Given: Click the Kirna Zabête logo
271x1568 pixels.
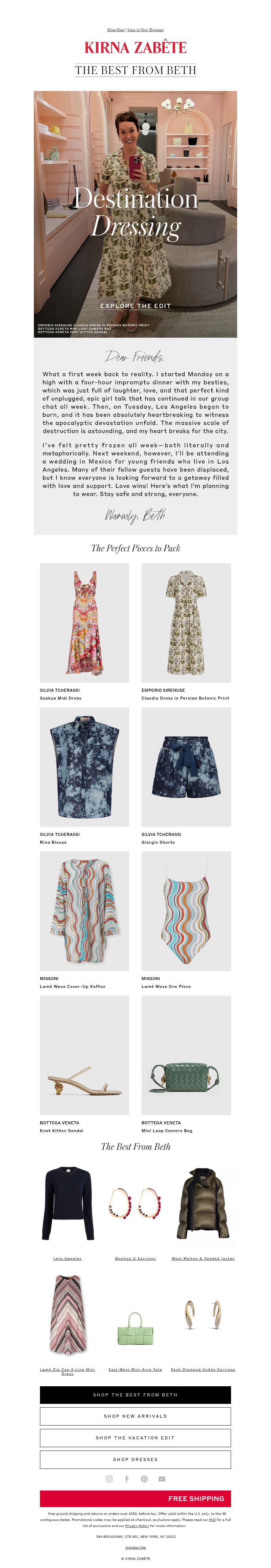Looking at the screenshot, I should pos(135,47).
